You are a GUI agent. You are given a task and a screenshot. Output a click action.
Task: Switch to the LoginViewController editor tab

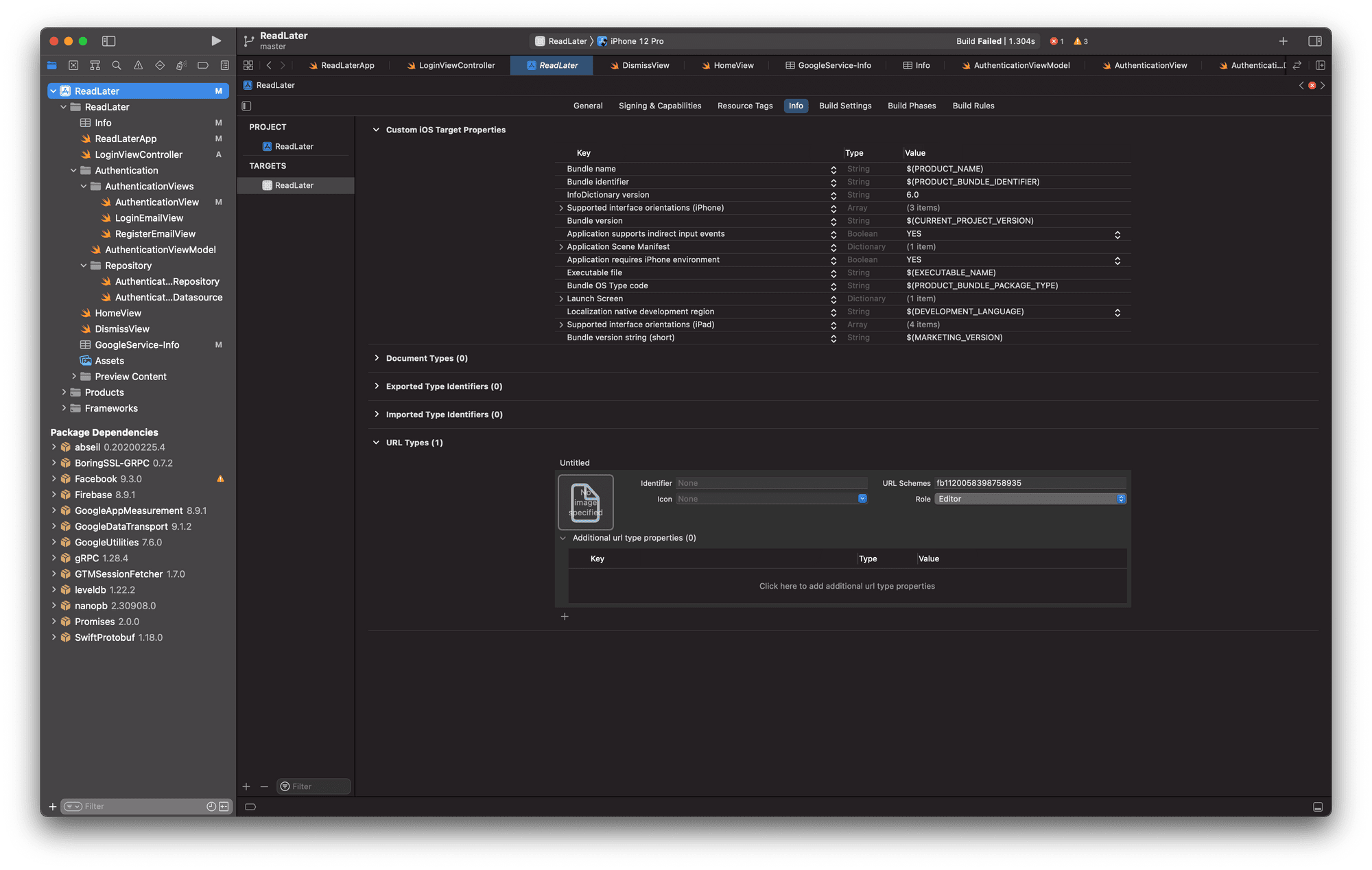point(450,65)
